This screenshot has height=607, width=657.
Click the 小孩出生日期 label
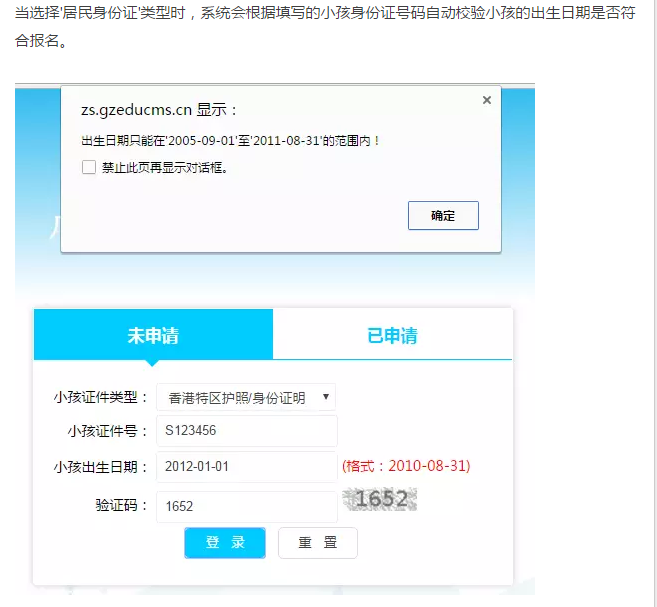click(101, 467)
